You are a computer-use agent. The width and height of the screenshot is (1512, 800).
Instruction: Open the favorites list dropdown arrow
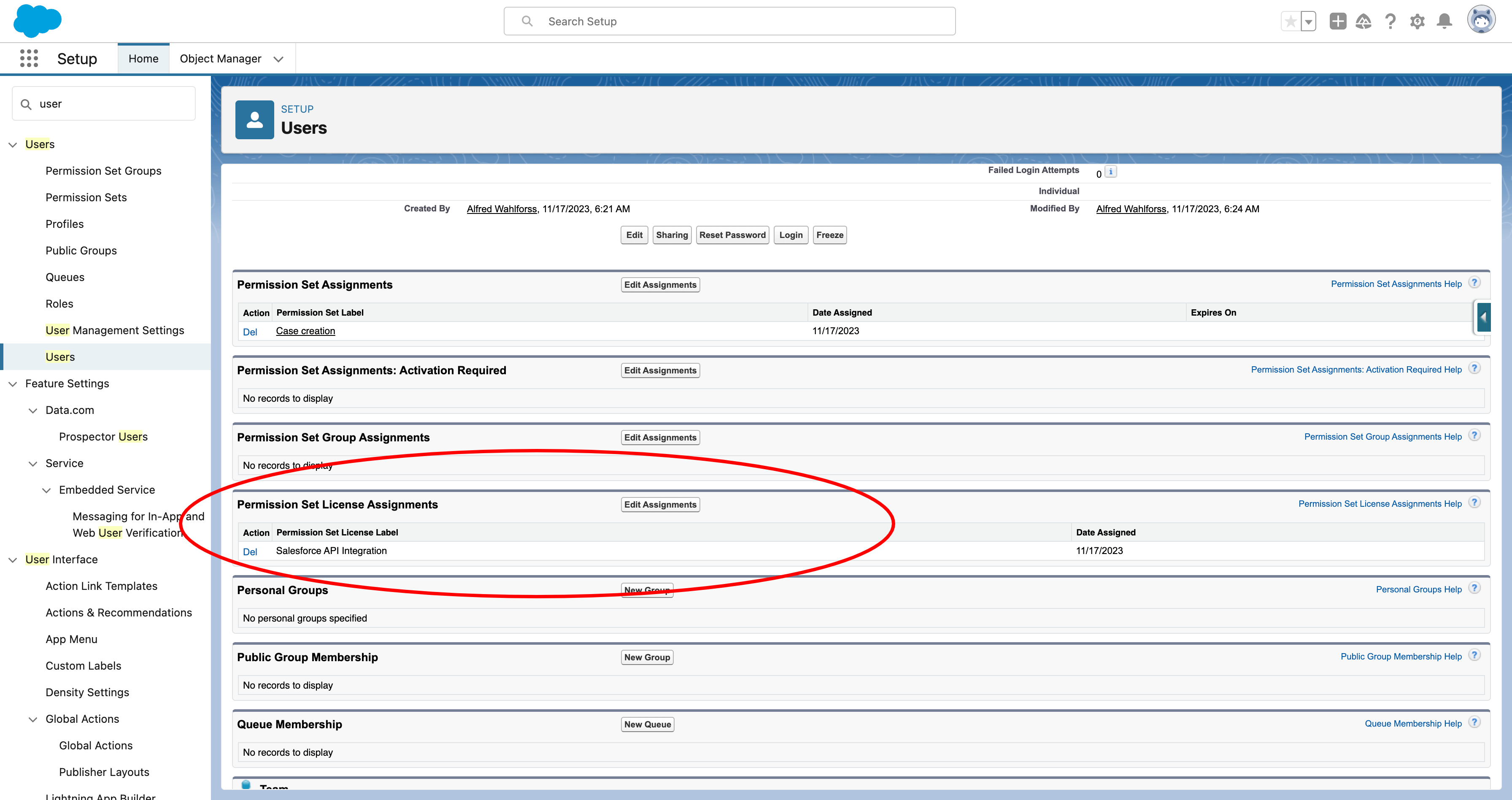(x=1308, y=22)
